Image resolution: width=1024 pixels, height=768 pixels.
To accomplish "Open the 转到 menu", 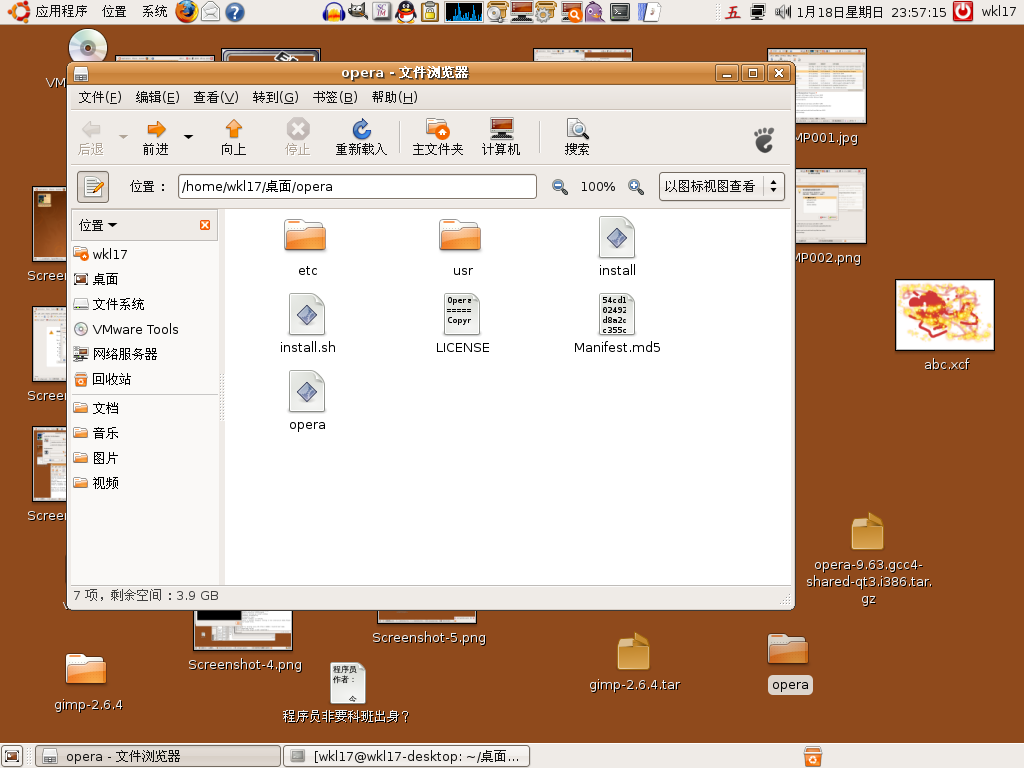I will [x=276, y=97].
